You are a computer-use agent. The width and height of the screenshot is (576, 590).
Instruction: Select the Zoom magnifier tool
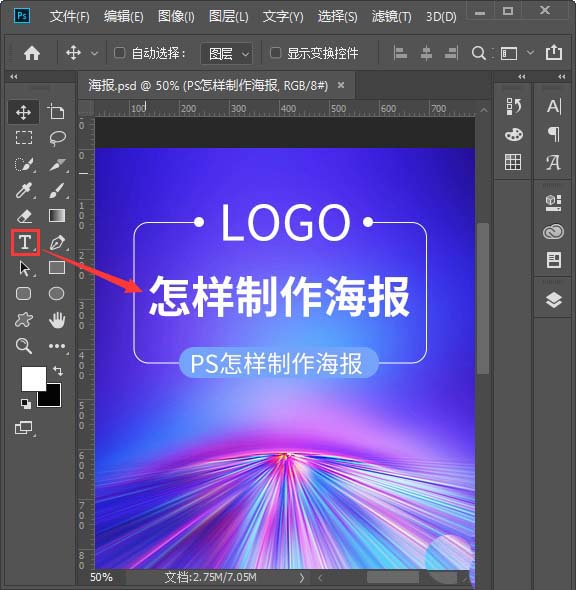pos(24,346)
